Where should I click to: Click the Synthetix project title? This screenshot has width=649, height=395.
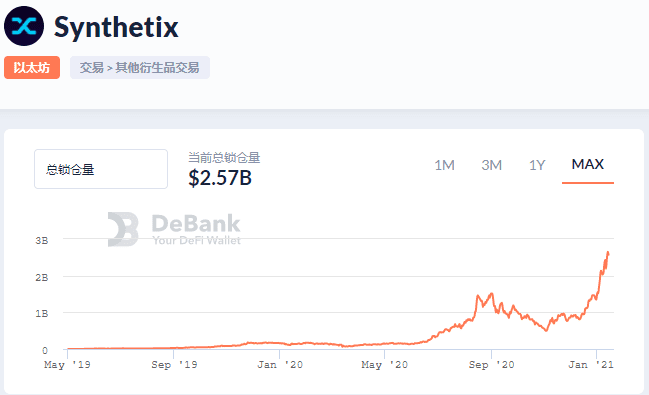[116, 27]
